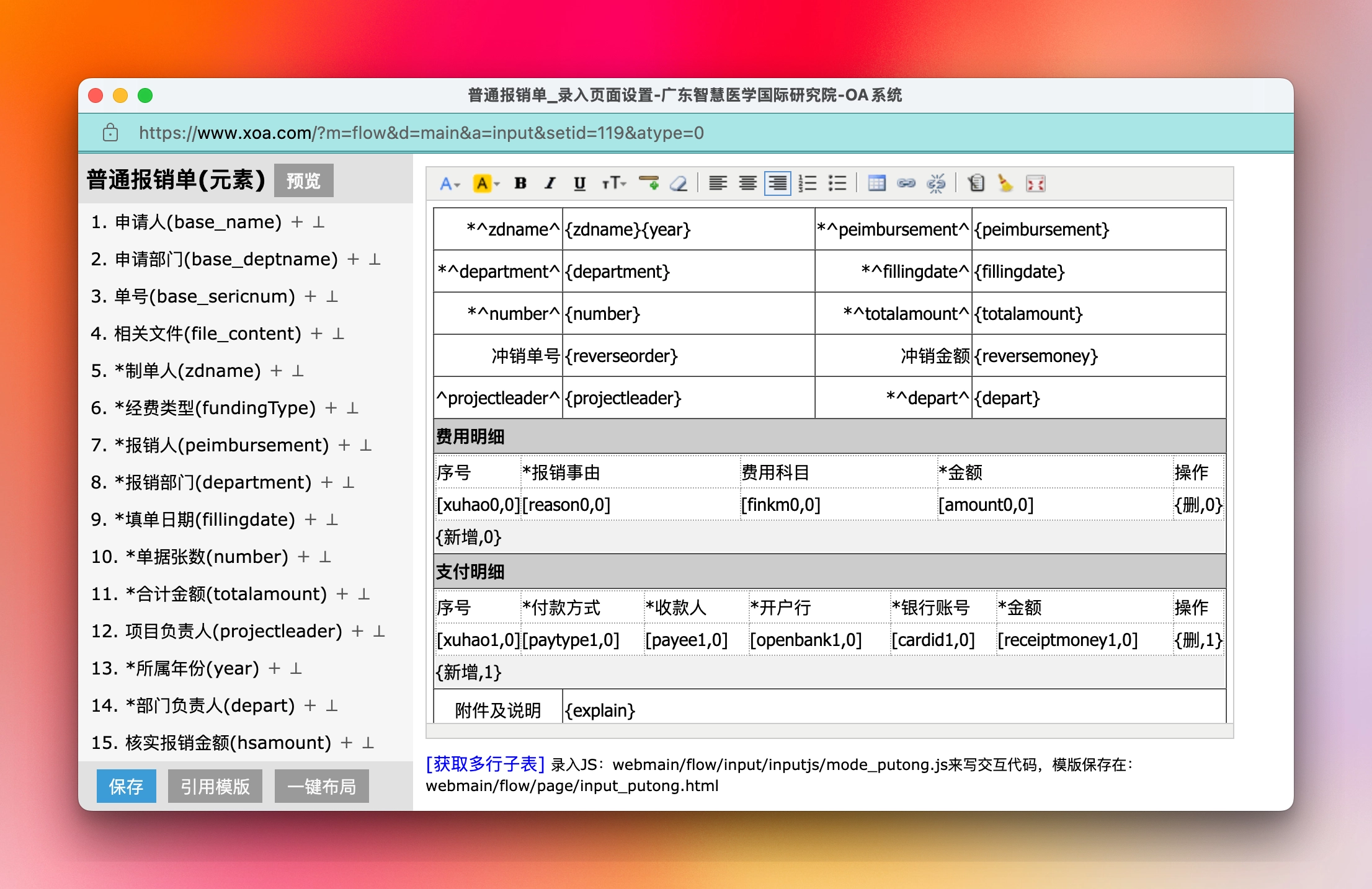Click ⊥ icon beside 制单人(zdname)
Screen dimensions: 1372x889
tap(298, 371)
